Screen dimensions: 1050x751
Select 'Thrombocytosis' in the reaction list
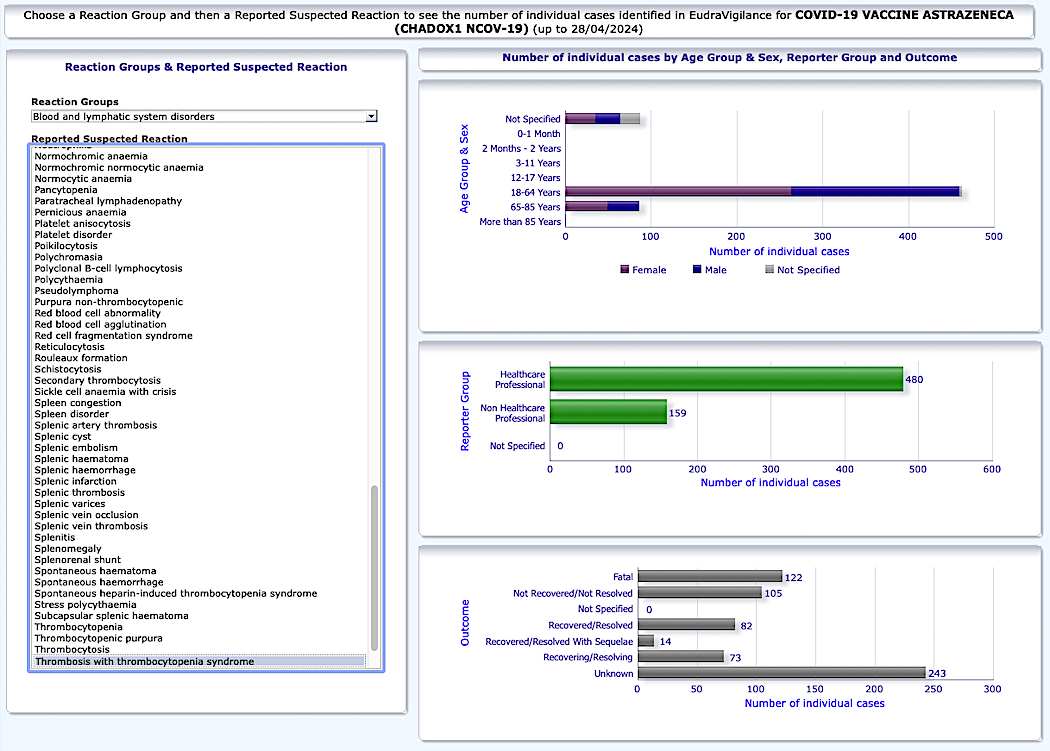click(x=72, y=650)
